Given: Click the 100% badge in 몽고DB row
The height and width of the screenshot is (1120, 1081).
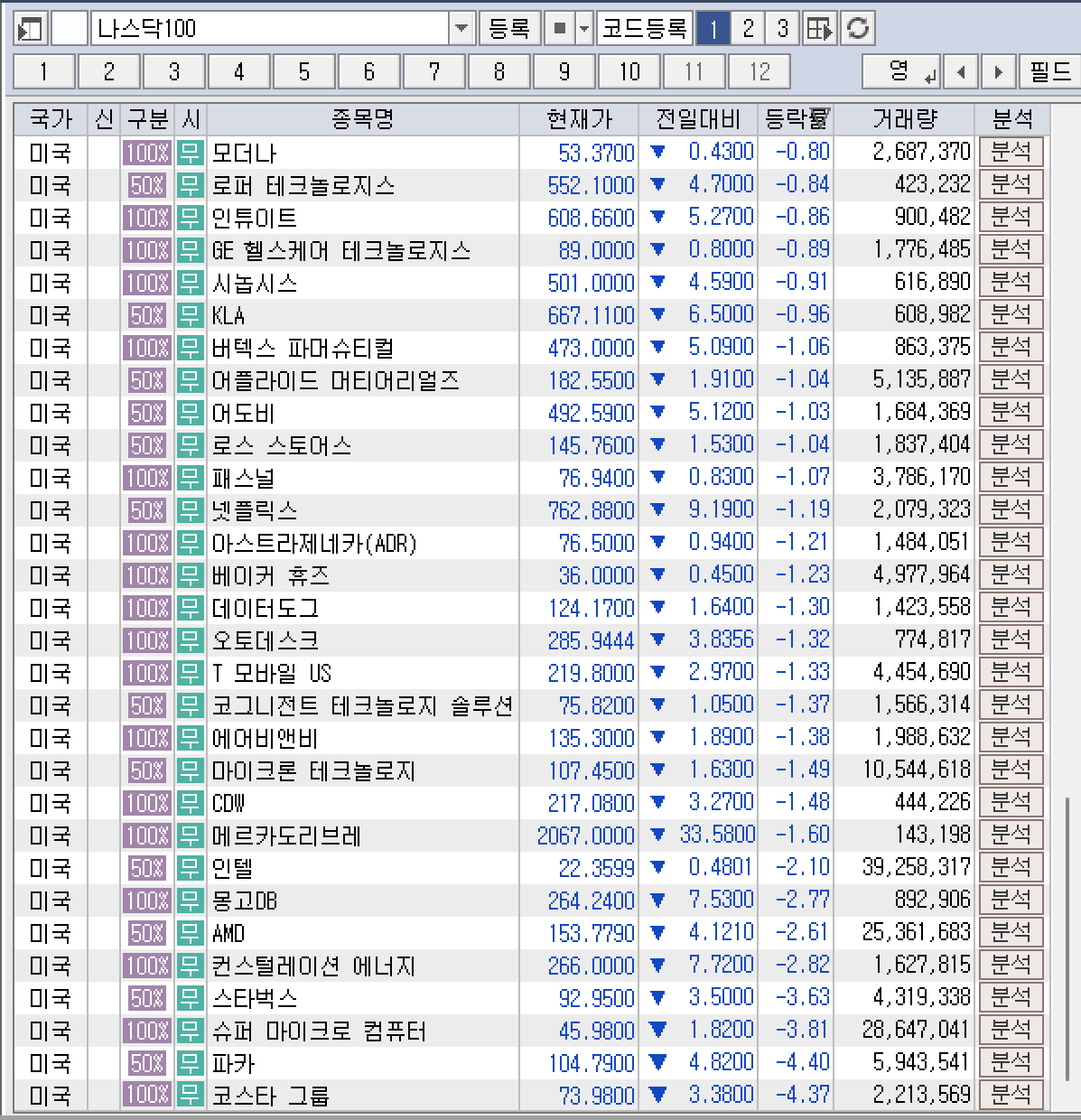Looking at the screenshot, I should pos(146,901).
